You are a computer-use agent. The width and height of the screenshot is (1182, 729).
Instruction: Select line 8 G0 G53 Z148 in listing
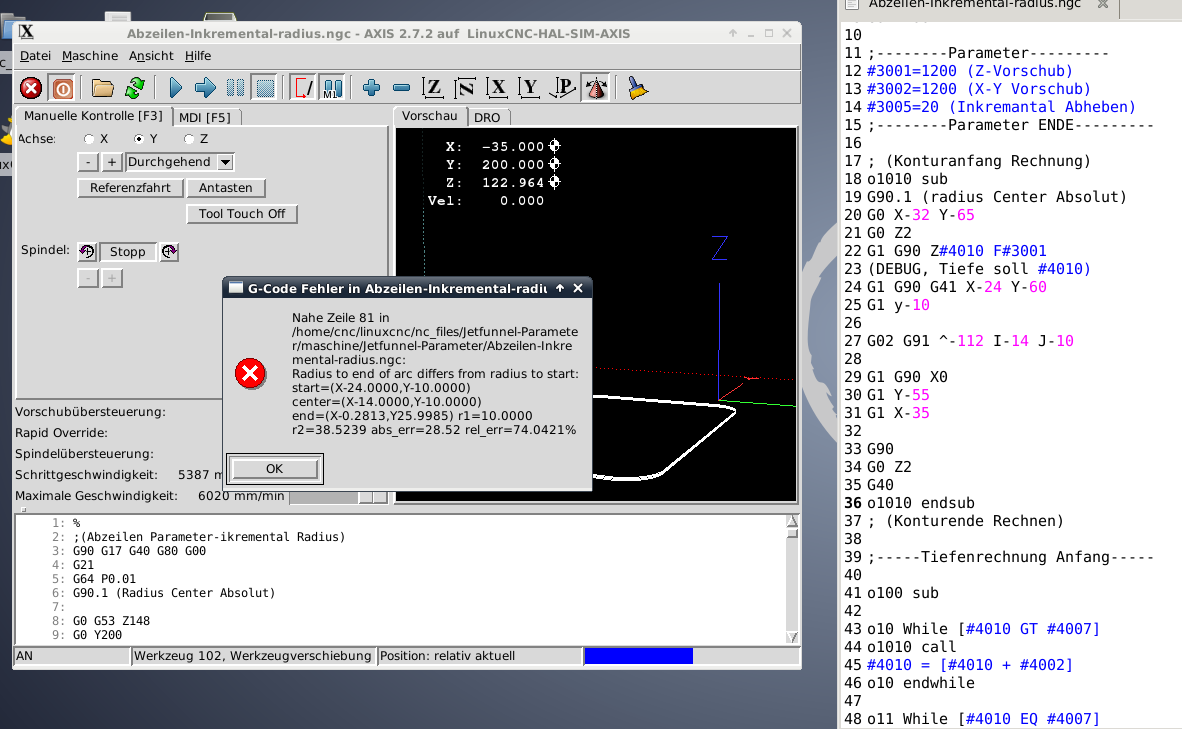(112, 621)
